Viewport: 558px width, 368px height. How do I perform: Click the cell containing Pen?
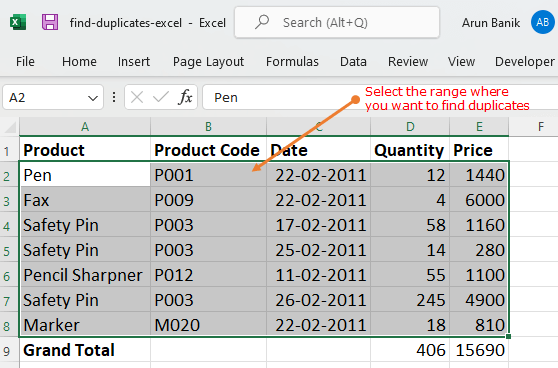85,175
